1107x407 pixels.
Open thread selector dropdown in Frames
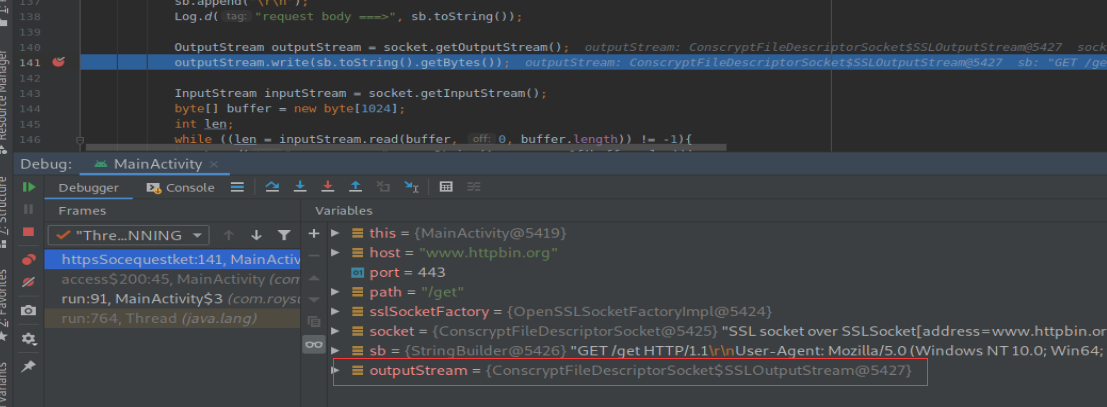128,235
